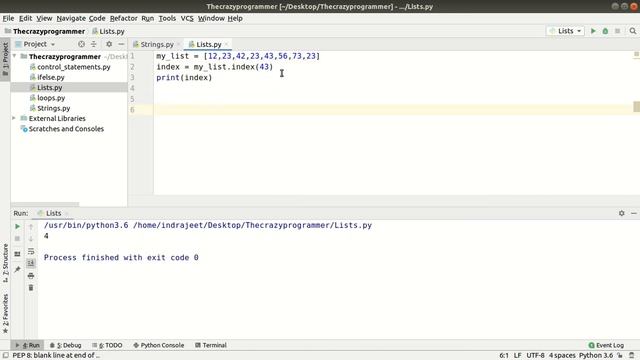Pin the Run tab
Viewport: 640px width, 360px height.
(17, 269)
